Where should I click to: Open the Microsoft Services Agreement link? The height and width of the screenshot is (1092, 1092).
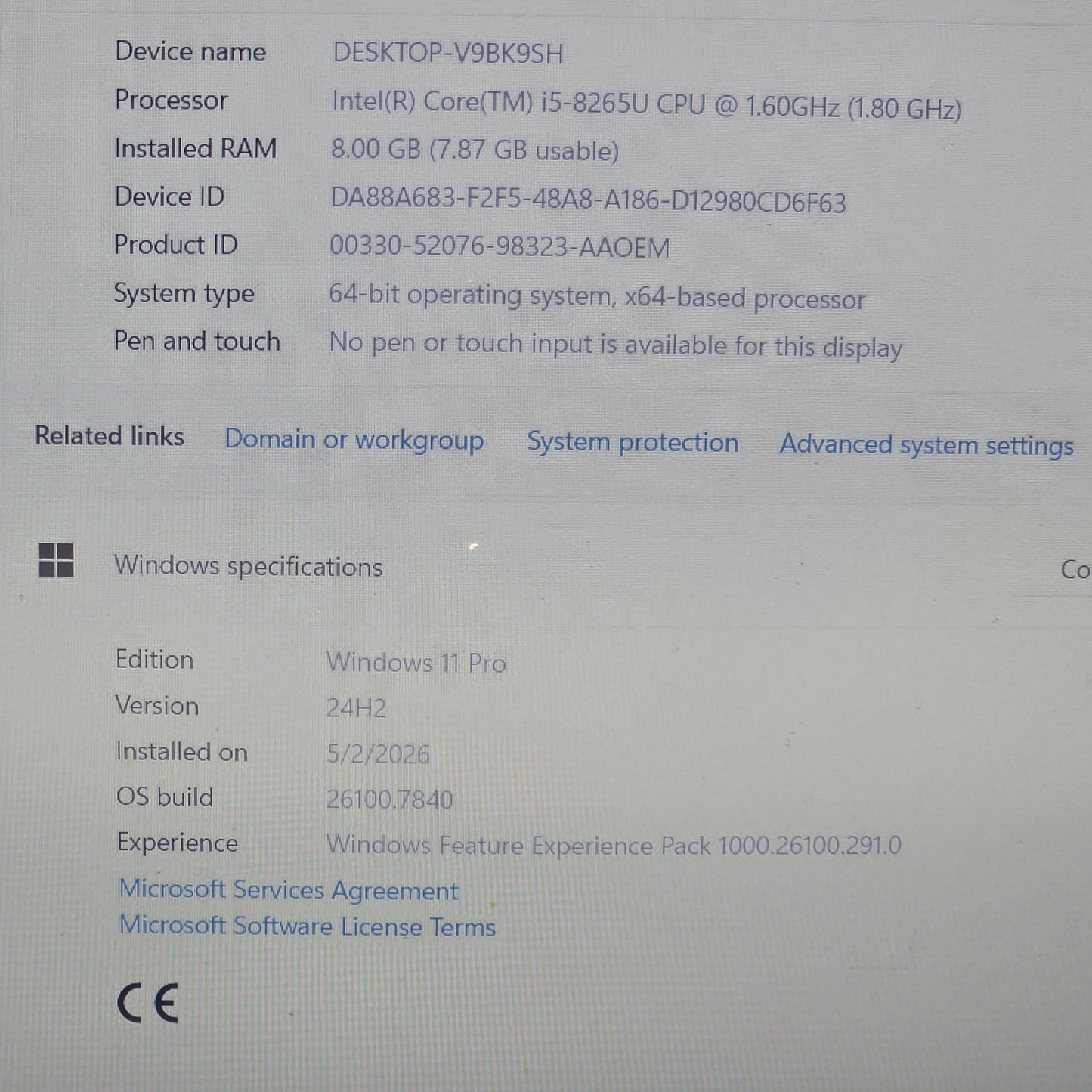(289, 889)
